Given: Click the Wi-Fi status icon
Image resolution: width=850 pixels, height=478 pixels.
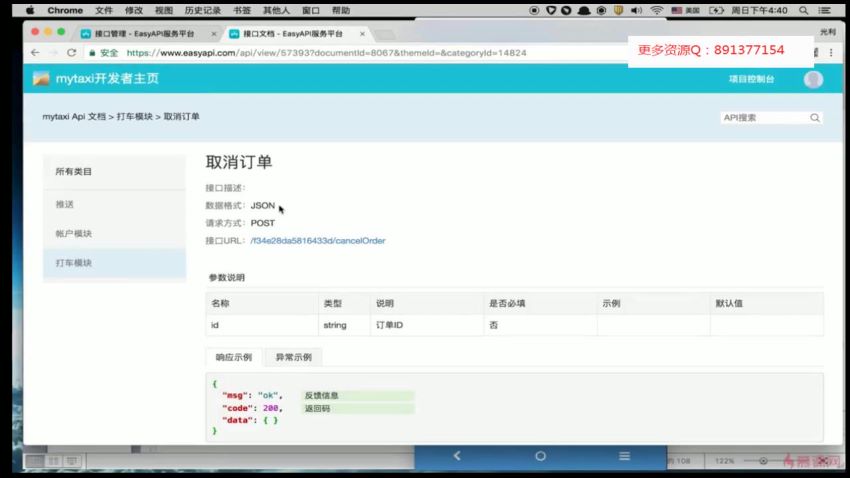Looking at the screenshot, I should [657, 10].
